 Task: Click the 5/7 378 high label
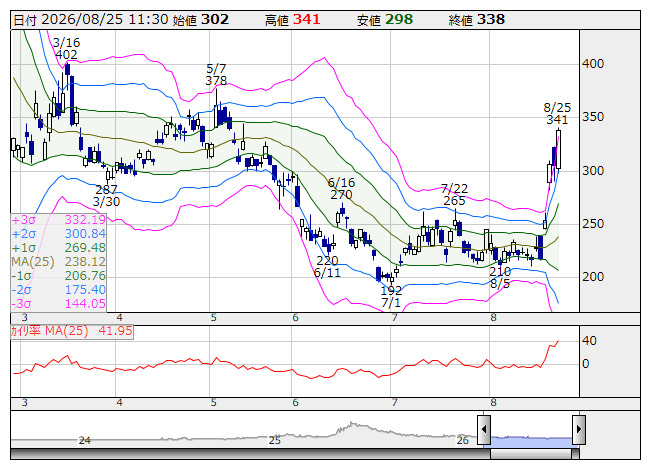216,75
